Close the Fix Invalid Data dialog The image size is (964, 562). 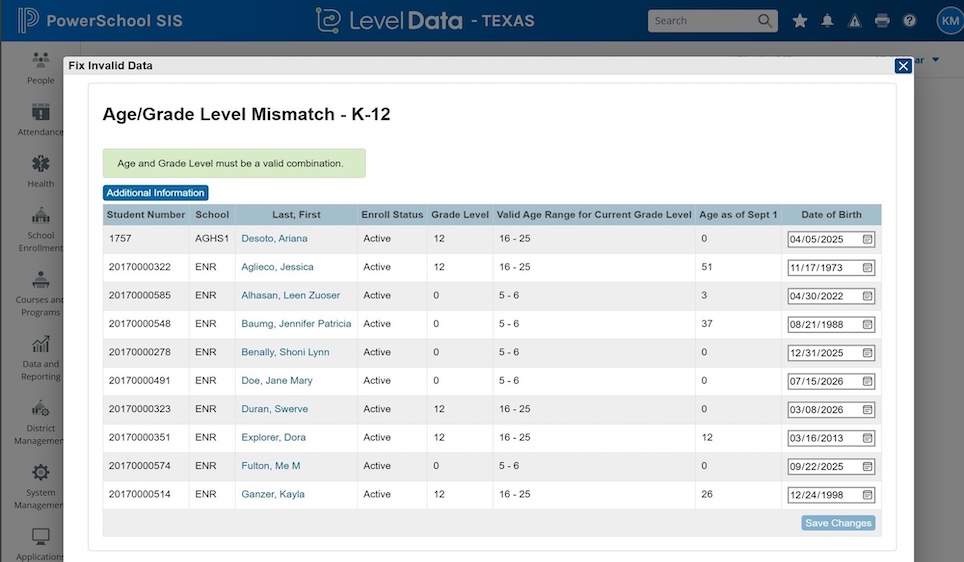pos(903,66)
